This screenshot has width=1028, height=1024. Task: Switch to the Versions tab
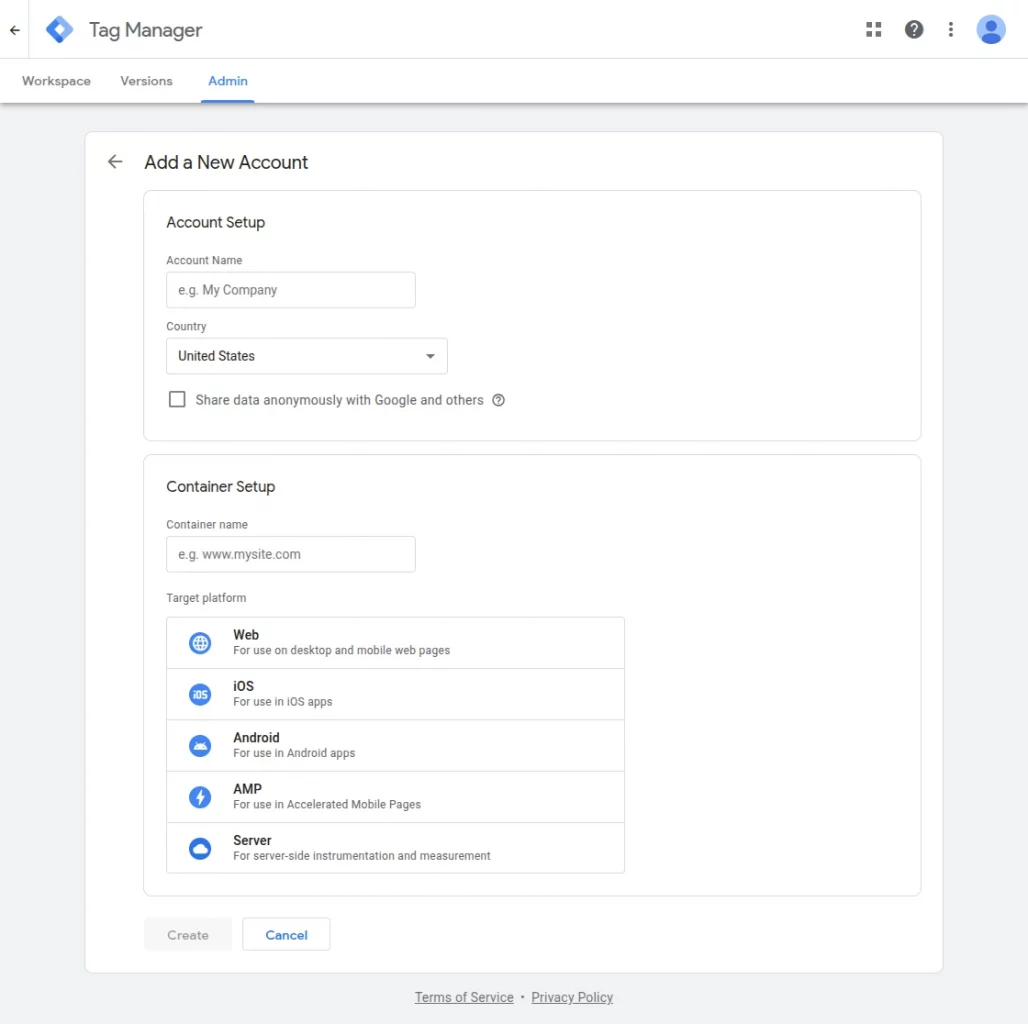click(x=146, y=81)
